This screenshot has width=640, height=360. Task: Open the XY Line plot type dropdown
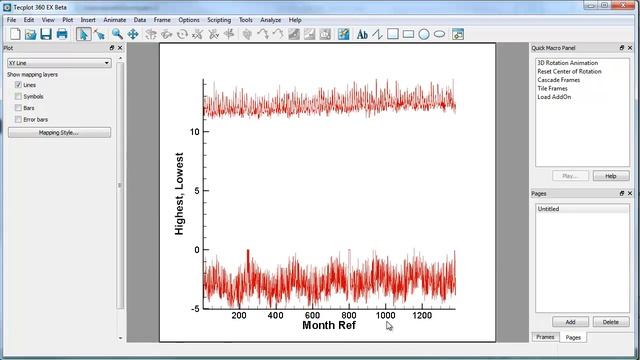click(x=59, y=63)
